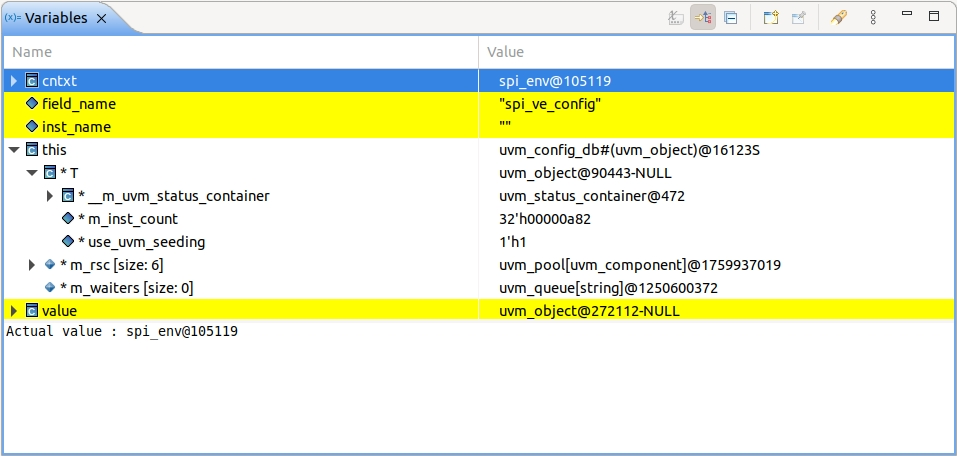
Task: Toggle the Show Logical Structure button
Action: [703, 18]
